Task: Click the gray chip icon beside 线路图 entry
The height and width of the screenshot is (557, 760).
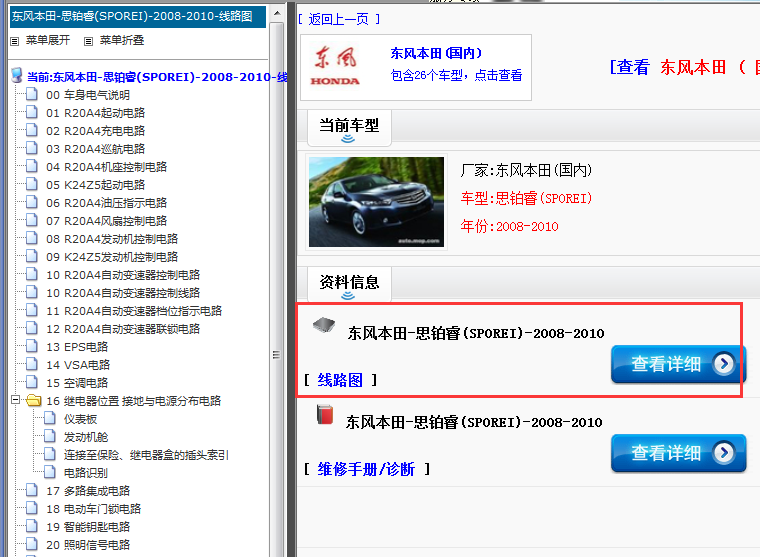Action: (324, 325)
